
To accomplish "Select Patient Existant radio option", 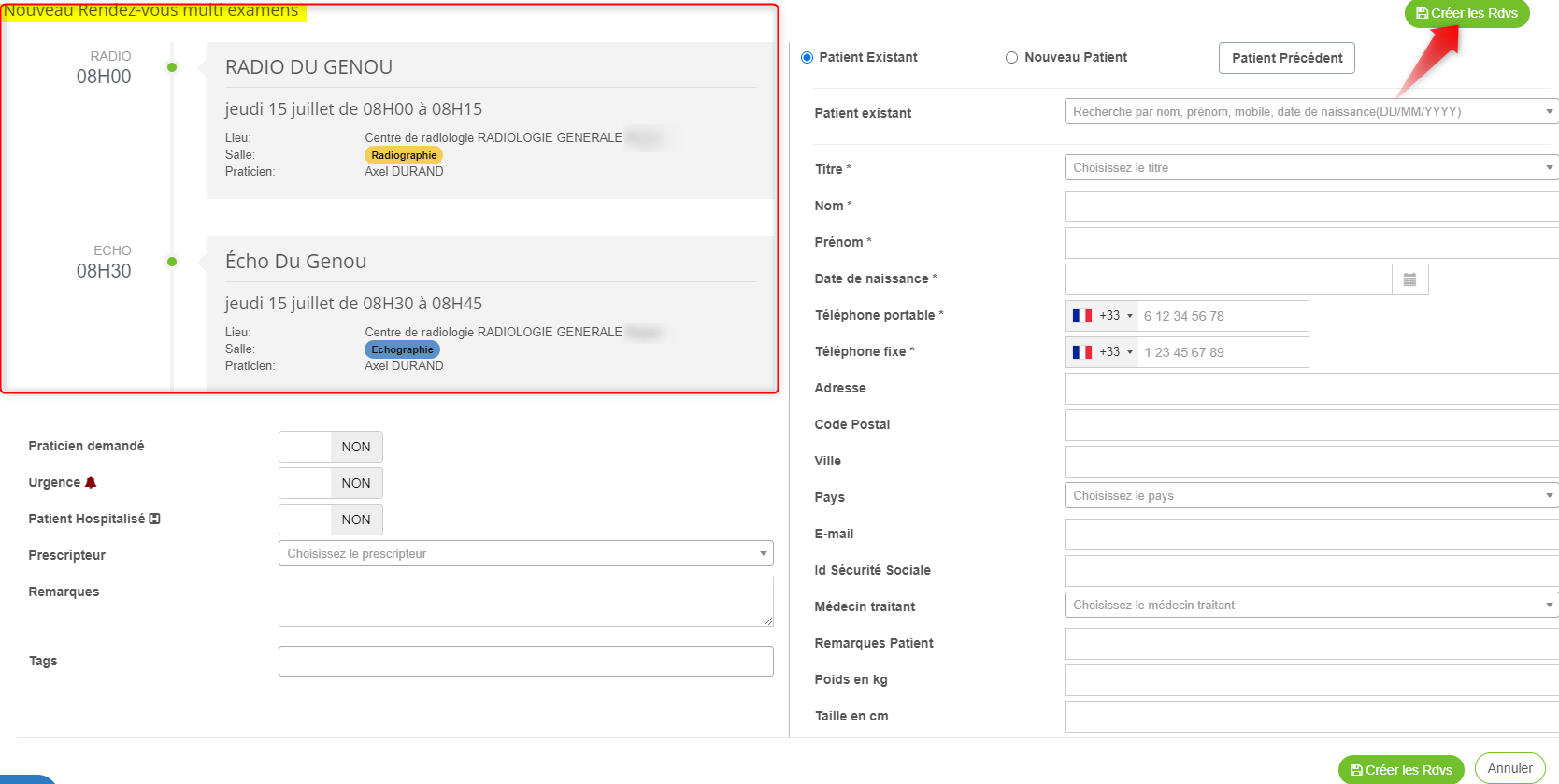I will pos(808,58).
